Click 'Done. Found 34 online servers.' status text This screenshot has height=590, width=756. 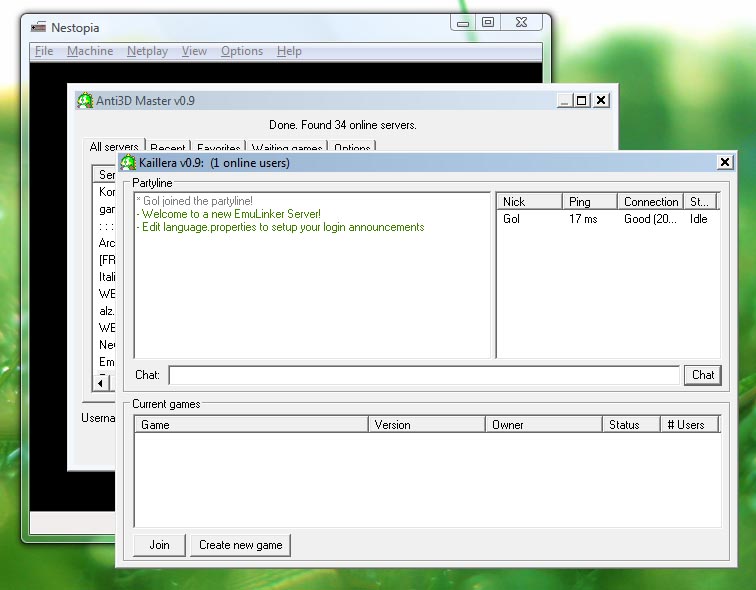click(342, 125)
